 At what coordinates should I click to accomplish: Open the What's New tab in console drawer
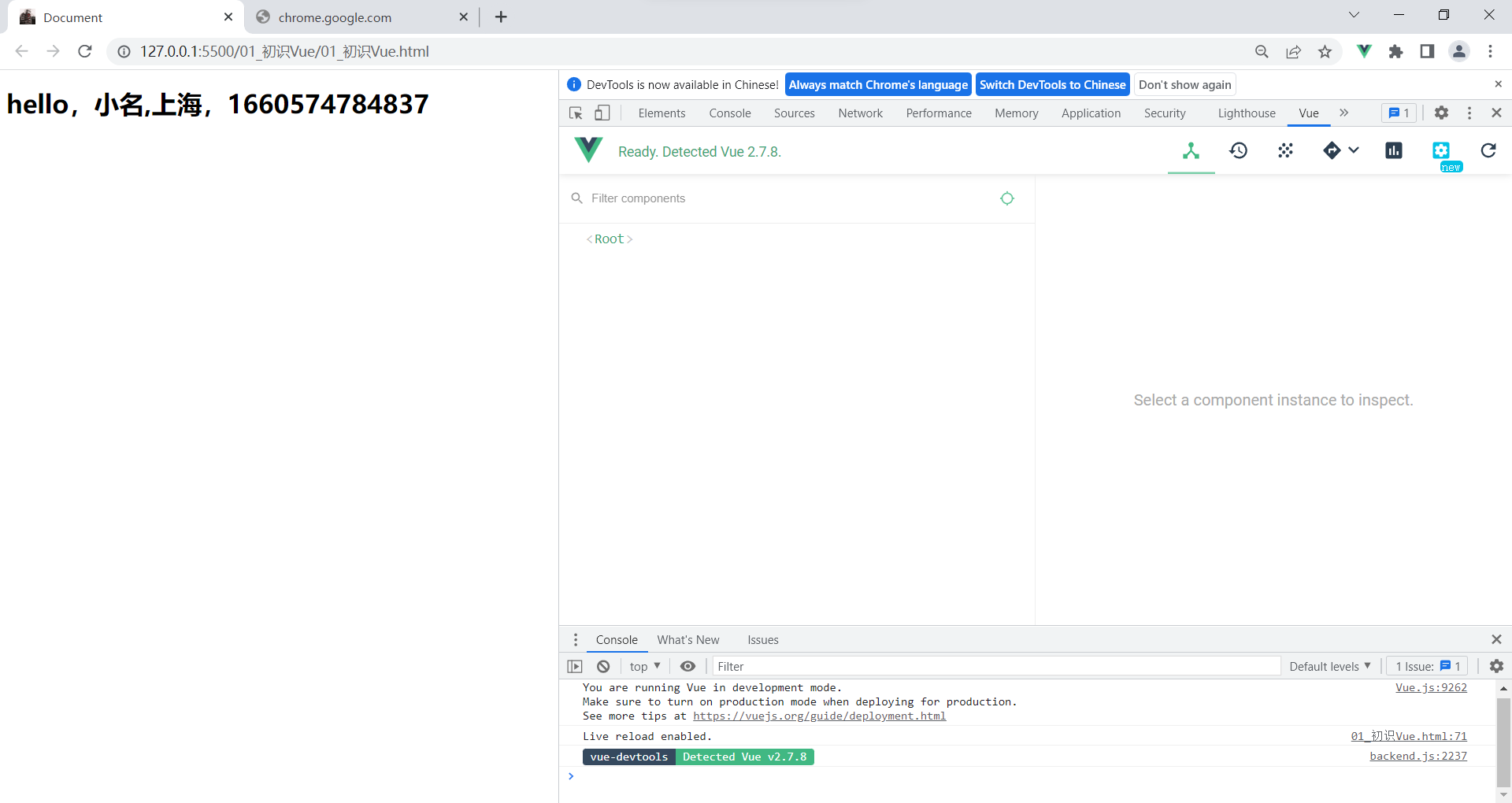pyautogui.click(x=687, y=639)
